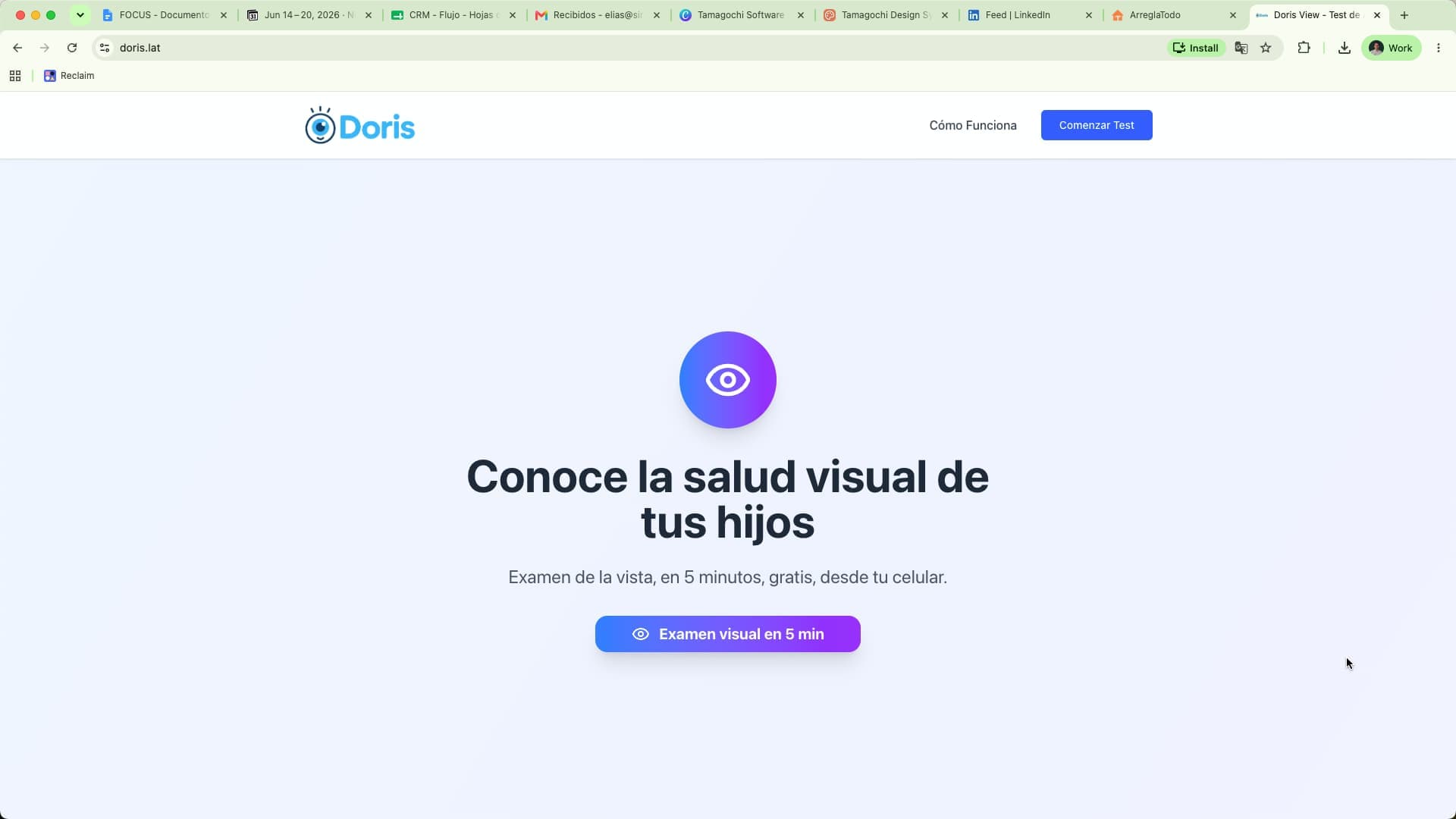Click the Install app button

pyautogui.click(x=1196, y=48)
